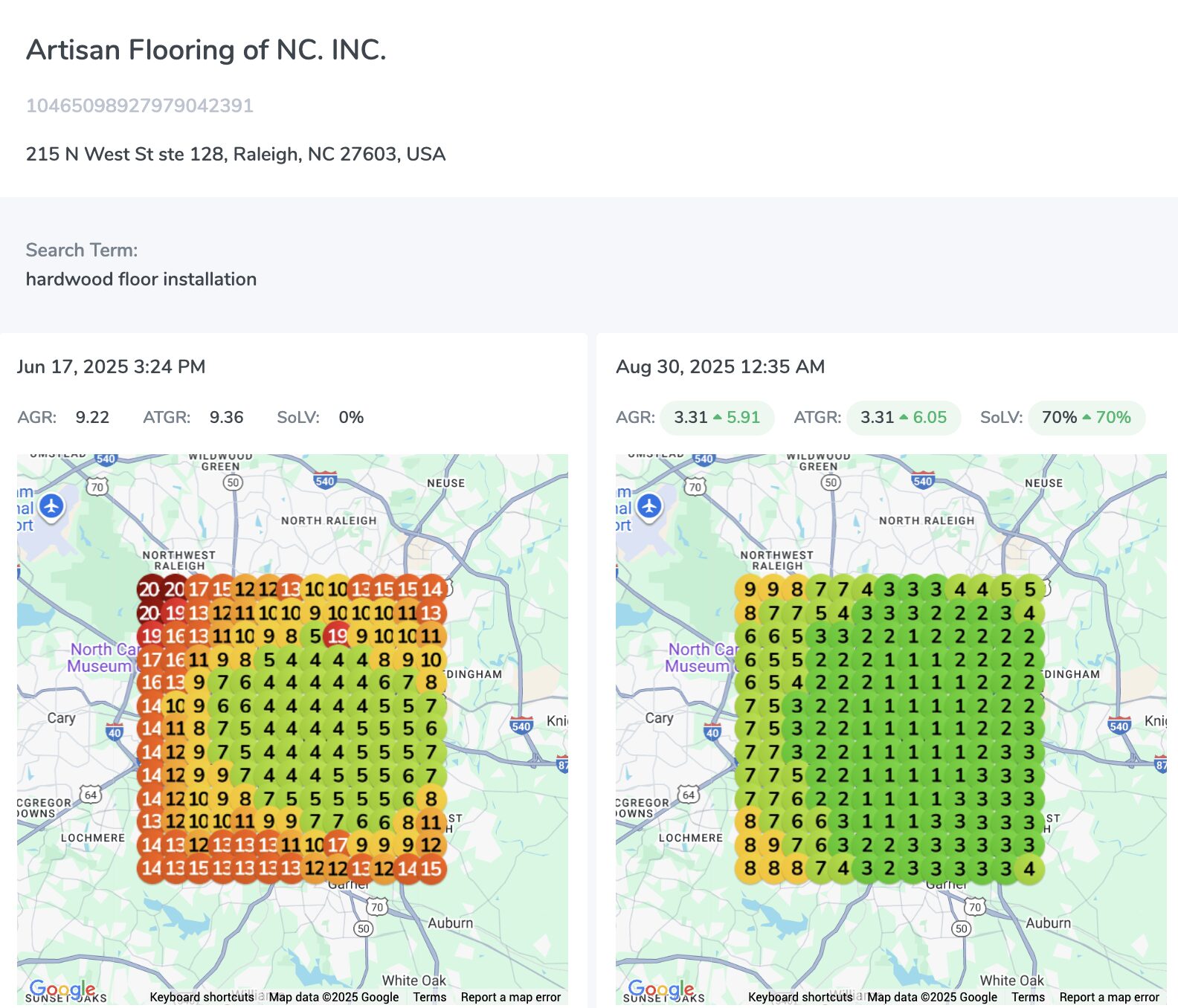
Task: Click the airport icon on the left map
Action: (x=51, y=507)
